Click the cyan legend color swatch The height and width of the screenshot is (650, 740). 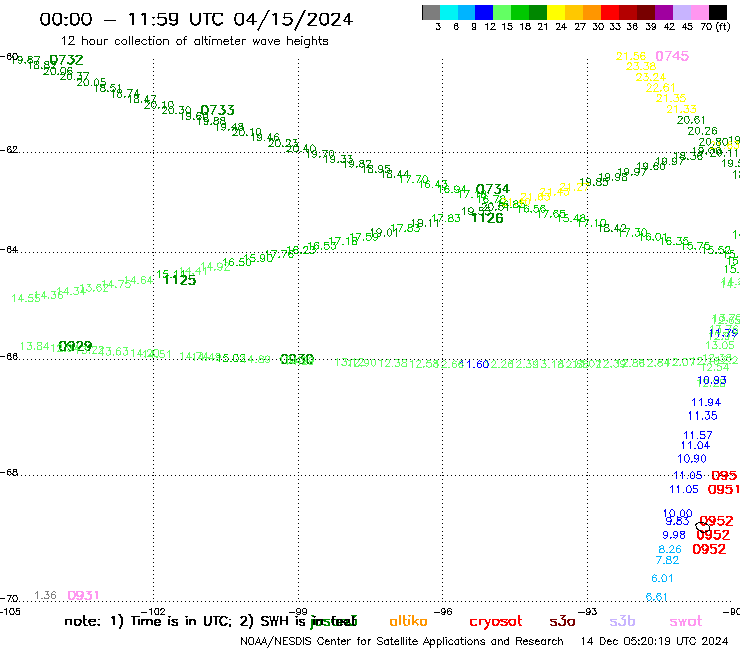pyautogui.click(x=449, y=12)
